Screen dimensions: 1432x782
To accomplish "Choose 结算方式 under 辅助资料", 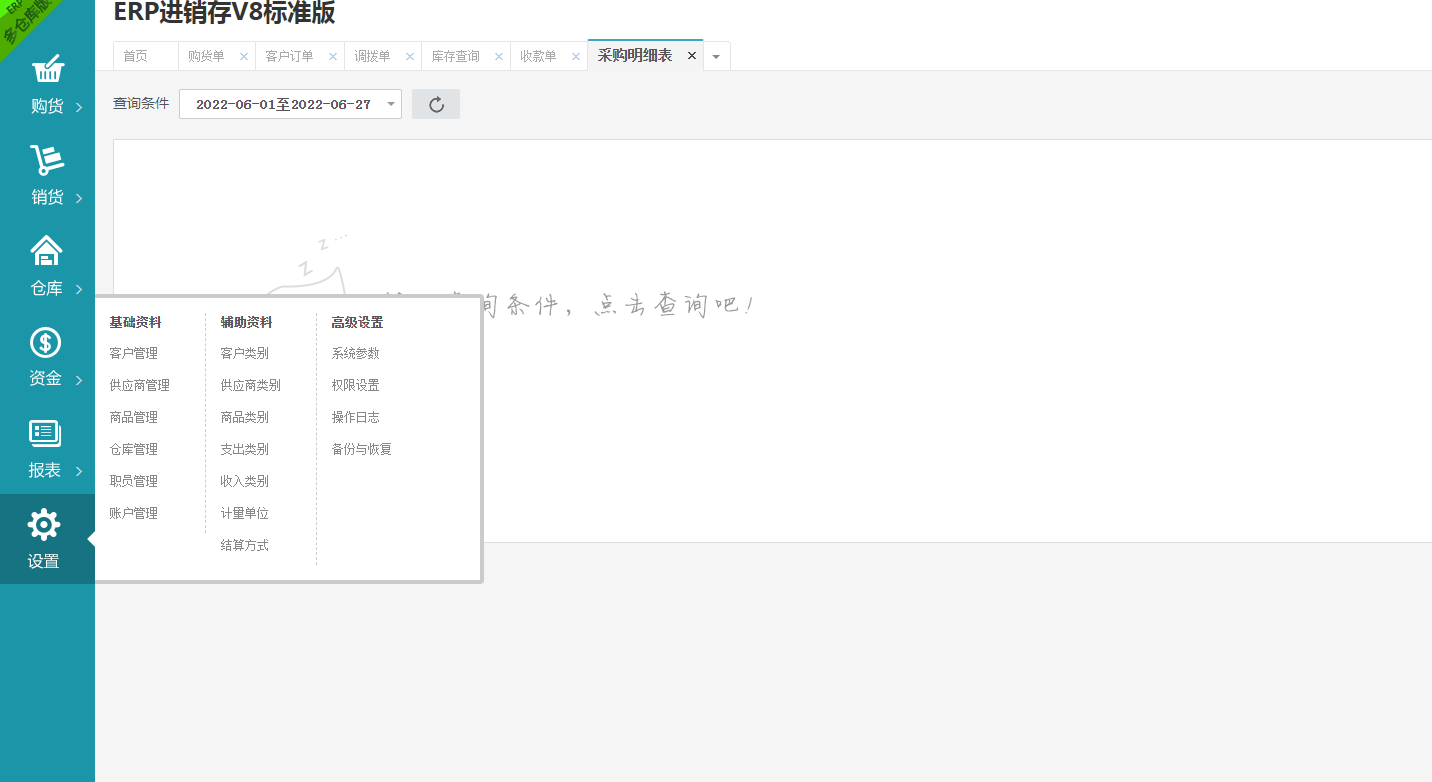I will point(245,545).
